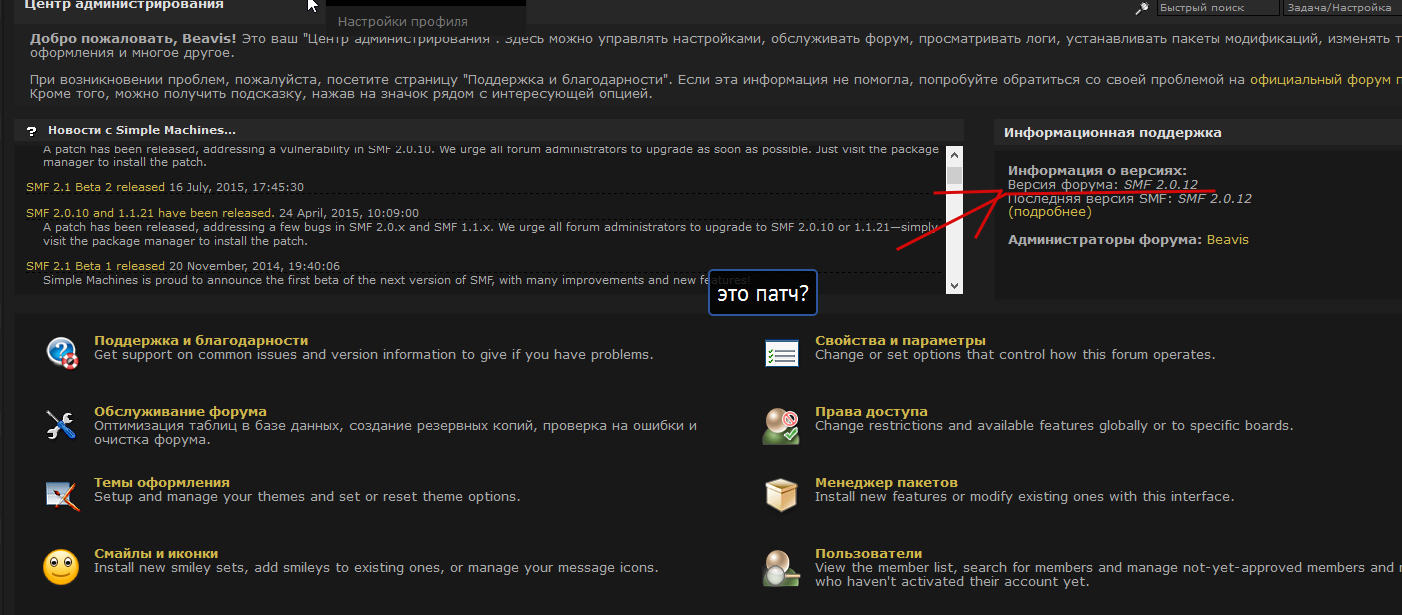
Task: Click the подробнее version details link
Action: [x=1050, y=212]
